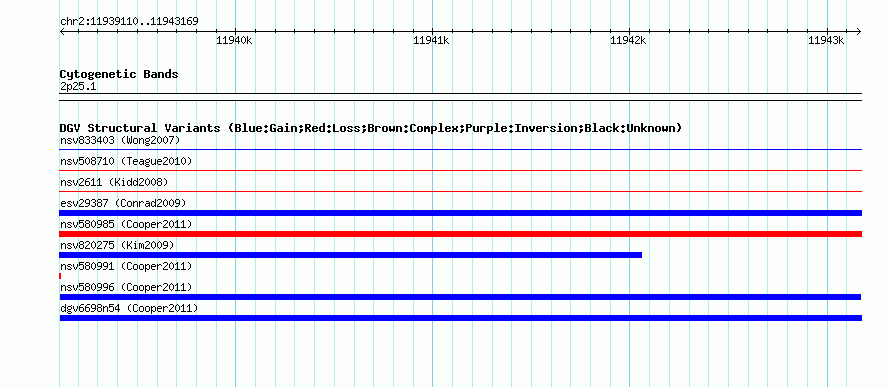Click the esv29387 (Conrad2009) variant label
The height and width of the screenshot is (387, 890).
tap(123, 203)
